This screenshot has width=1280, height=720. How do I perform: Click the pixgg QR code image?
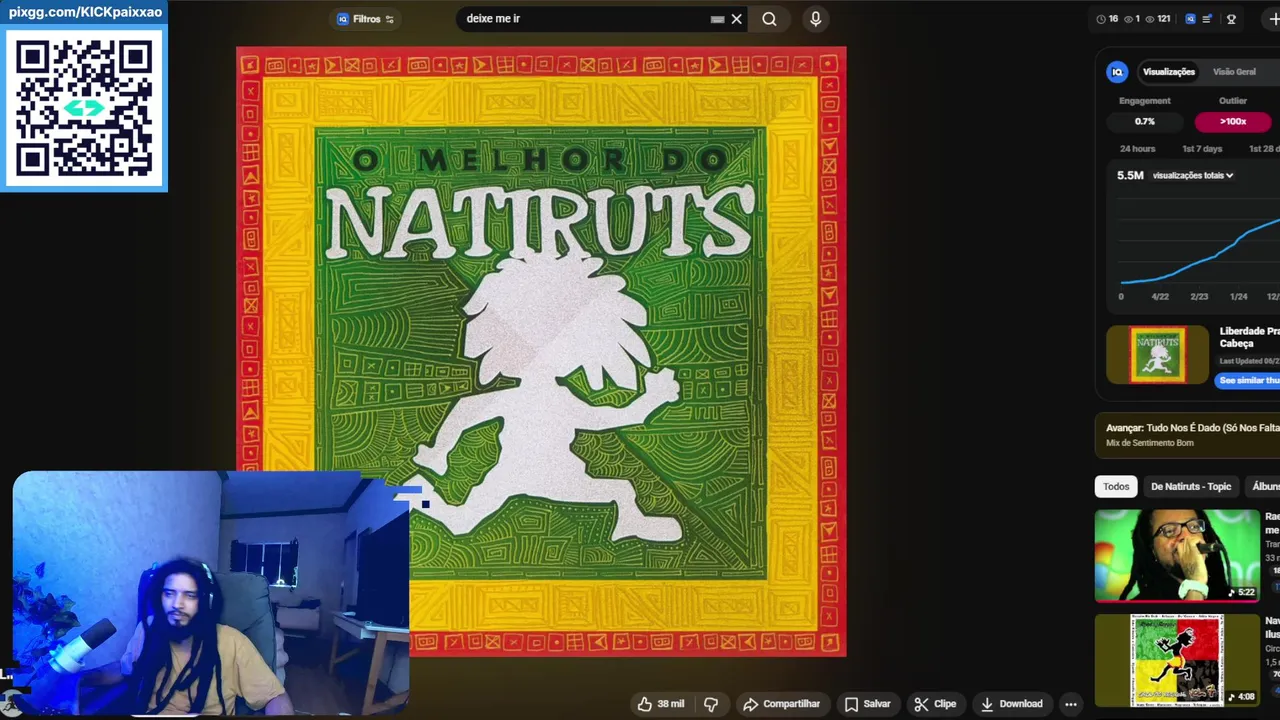[x=84, y=107]
